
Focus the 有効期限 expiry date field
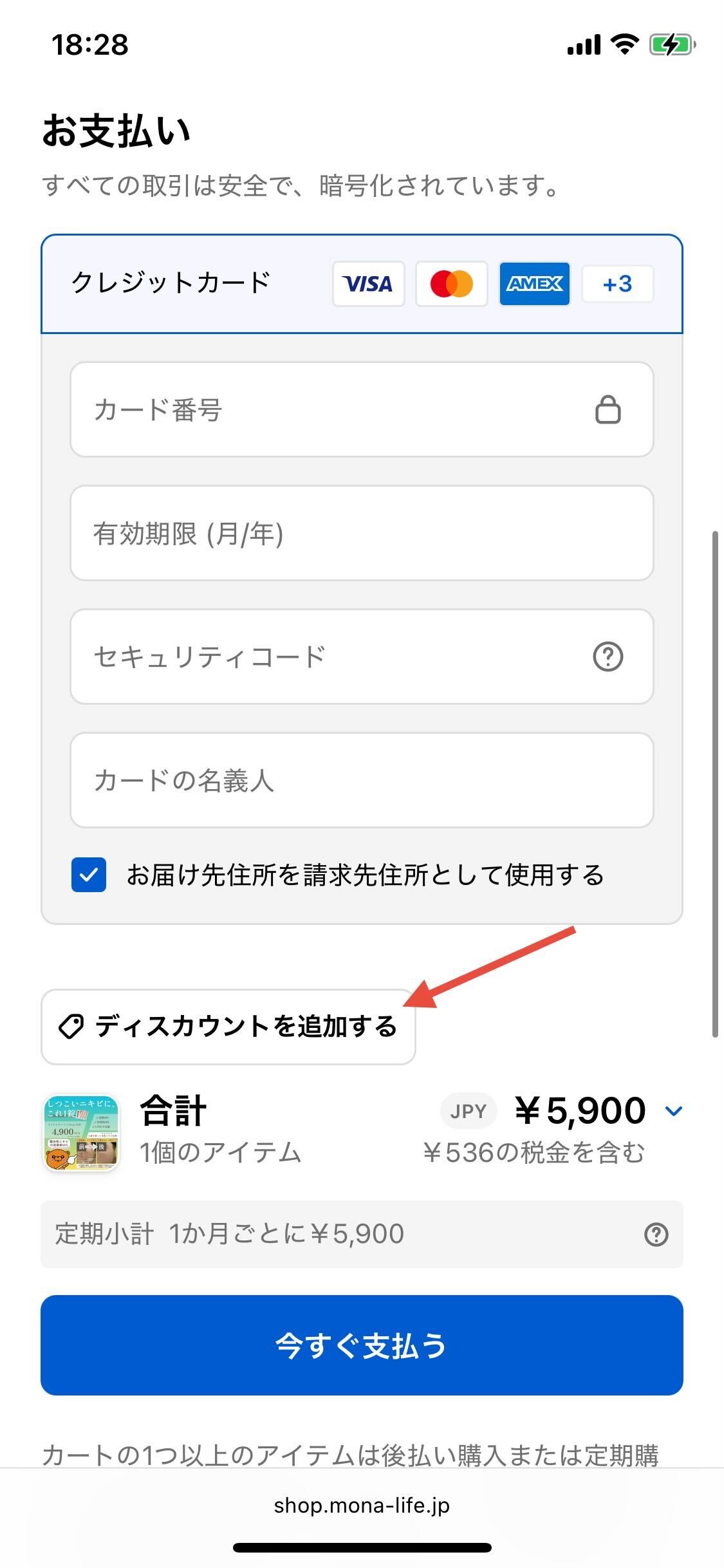362,533
